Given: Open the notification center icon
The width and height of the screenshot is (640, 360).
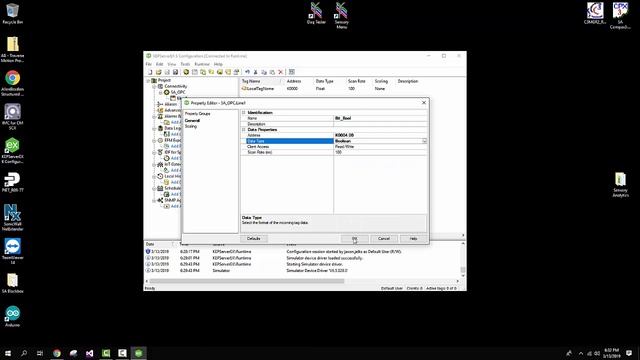Looking at the screenshot, I should 629,353.
